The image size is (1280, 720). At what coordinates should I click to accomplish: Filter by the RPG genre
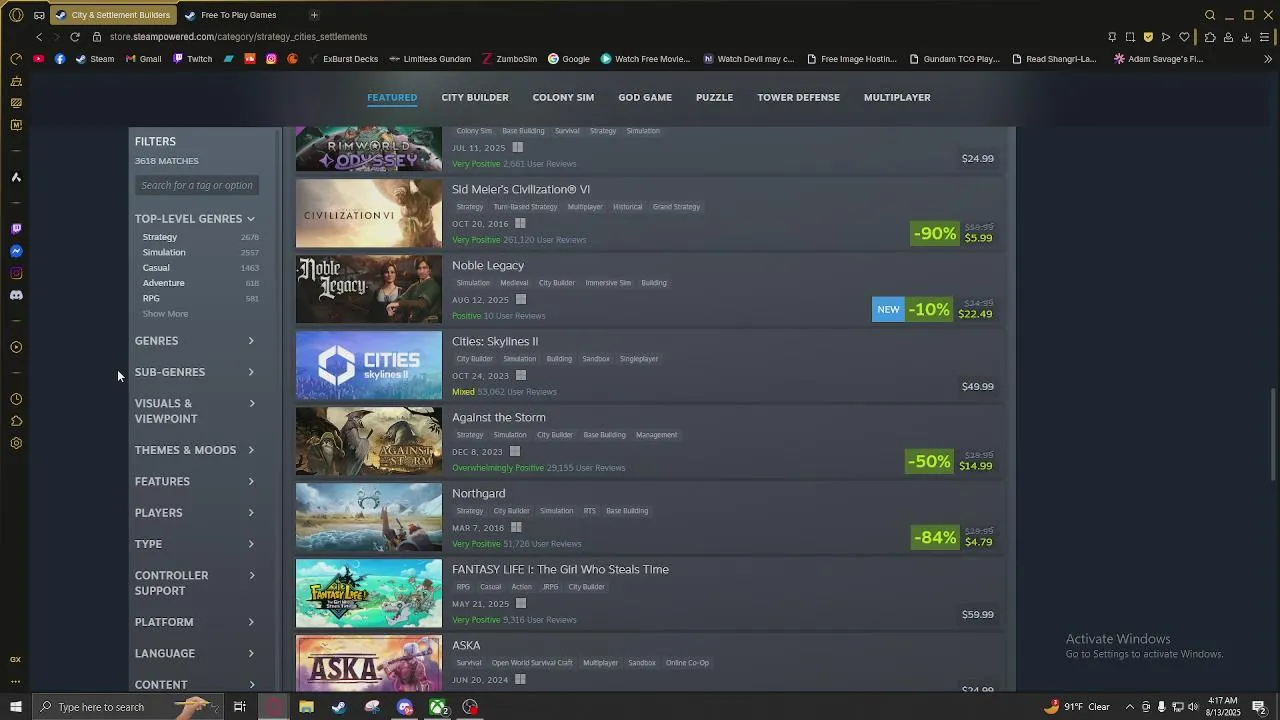coord(151,298)
